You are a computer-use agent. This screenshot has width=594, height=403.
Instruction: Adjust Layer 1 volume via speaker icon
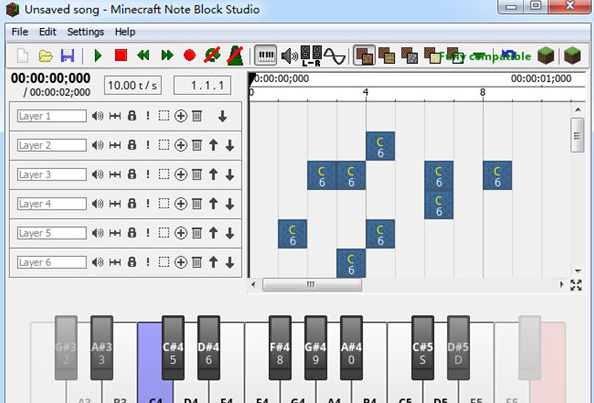click(98, 116)
